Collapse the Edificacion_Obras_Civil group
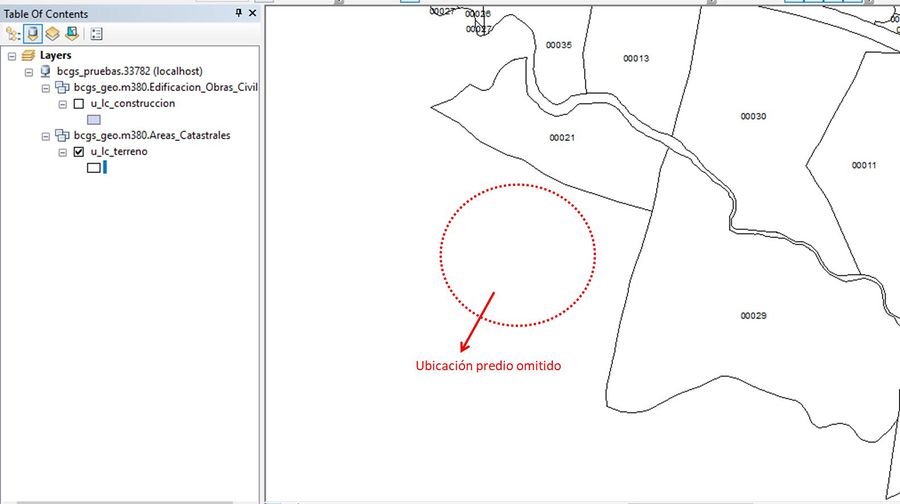 pos(45,88)
